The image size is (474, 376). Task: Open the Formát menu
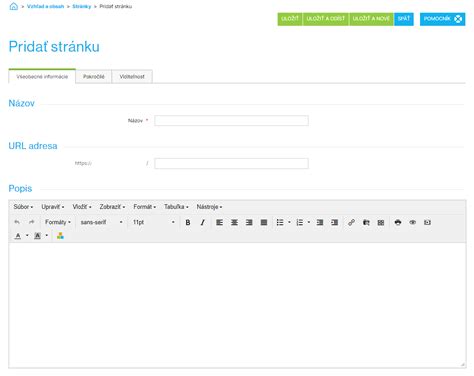[144, 207]
